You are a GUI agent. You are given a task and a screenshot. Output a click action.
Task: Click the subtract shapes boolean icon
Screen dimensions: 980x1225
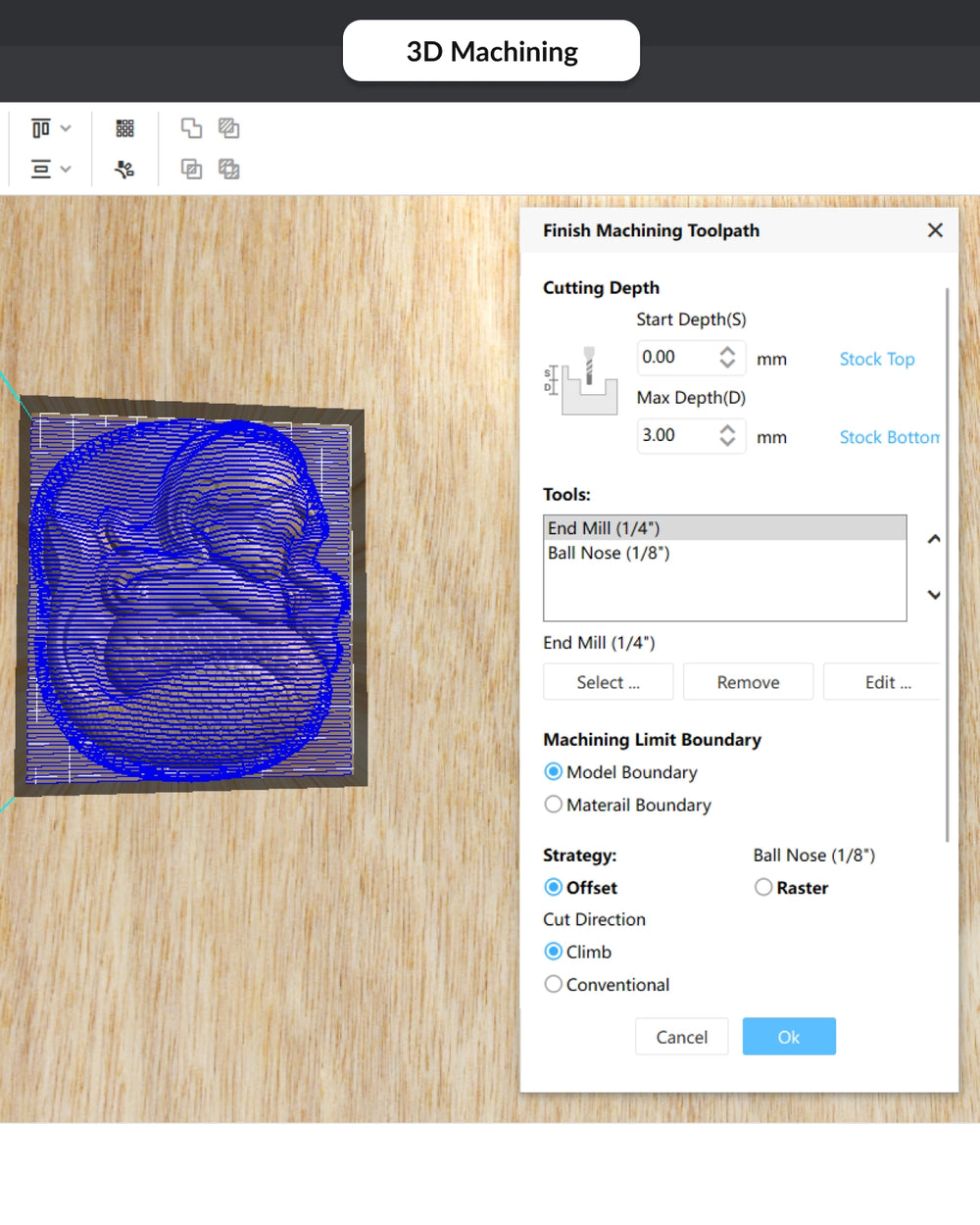[229, 128]
